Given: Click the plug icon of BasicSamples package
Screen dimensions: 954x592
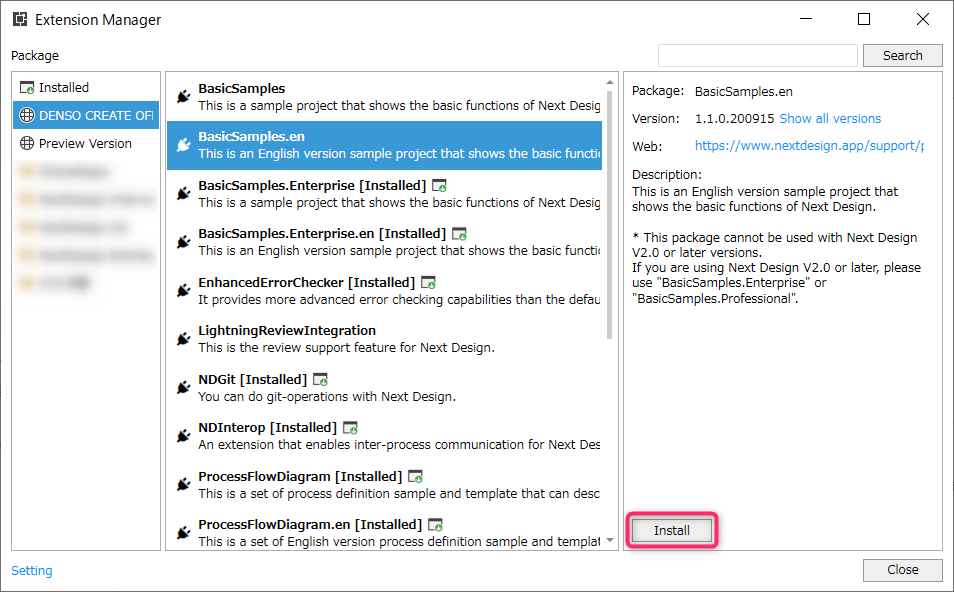Looking at the screenshot, I should [183, 96].
